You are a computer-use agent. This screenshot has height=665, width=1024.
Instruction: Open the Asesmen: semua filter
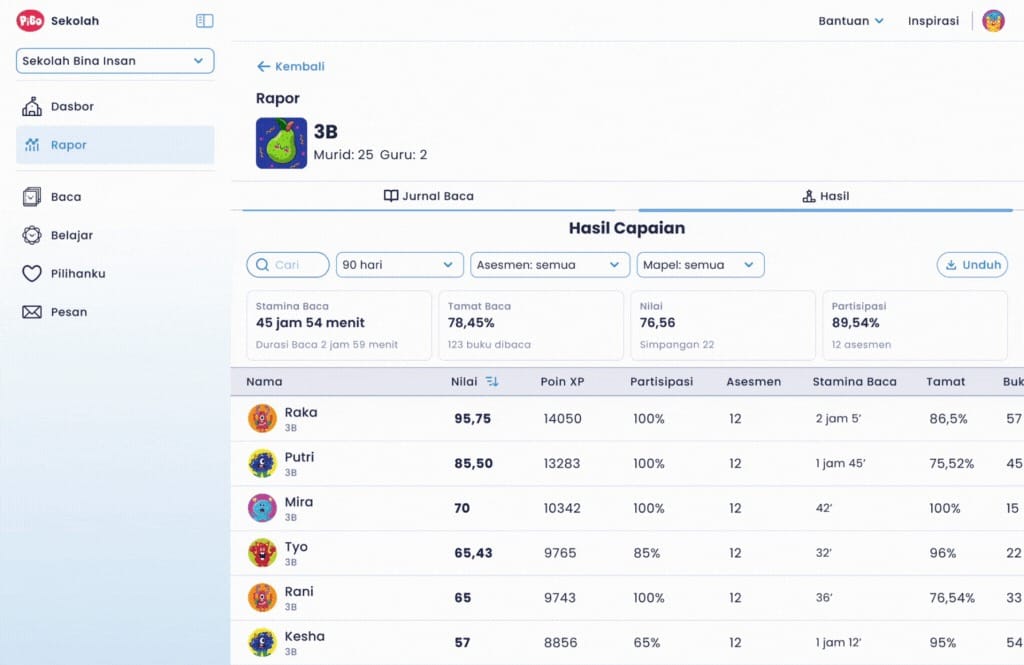(549, 265)
